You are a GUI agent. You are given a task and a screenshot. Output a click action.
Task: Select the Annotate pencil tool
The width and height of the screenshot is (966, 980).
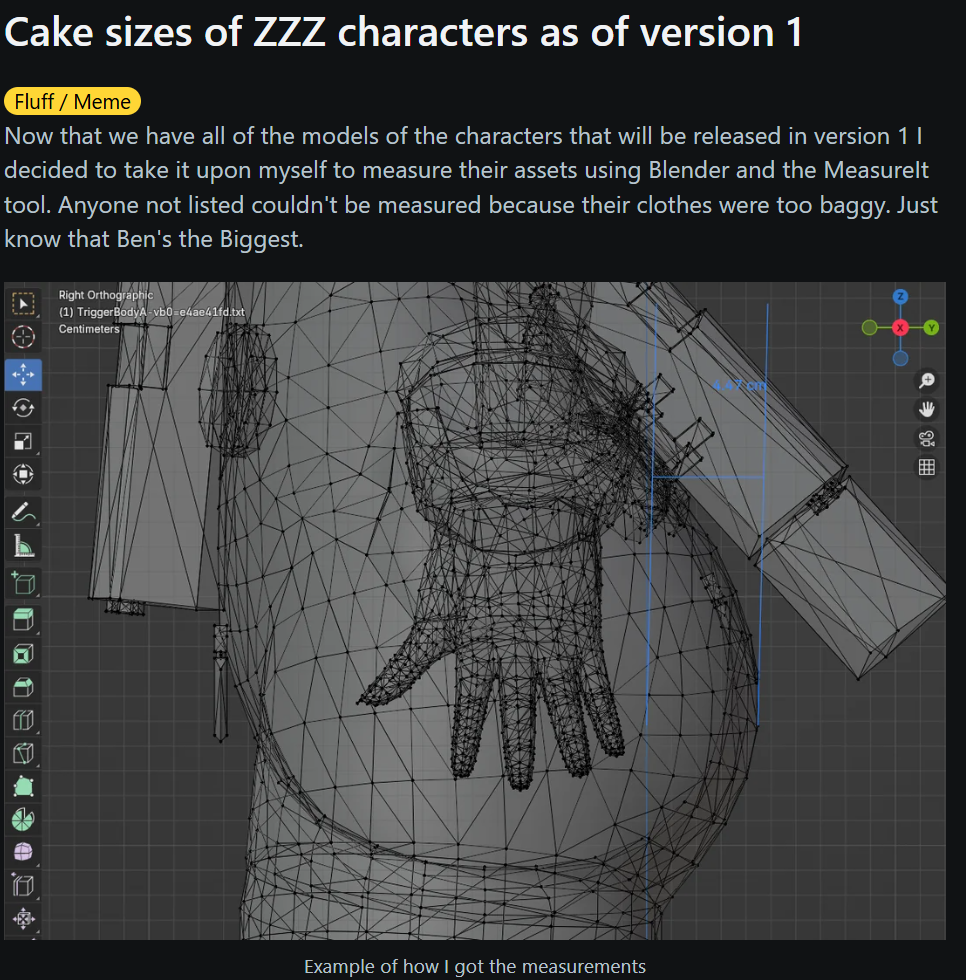(x=23, y=512)
